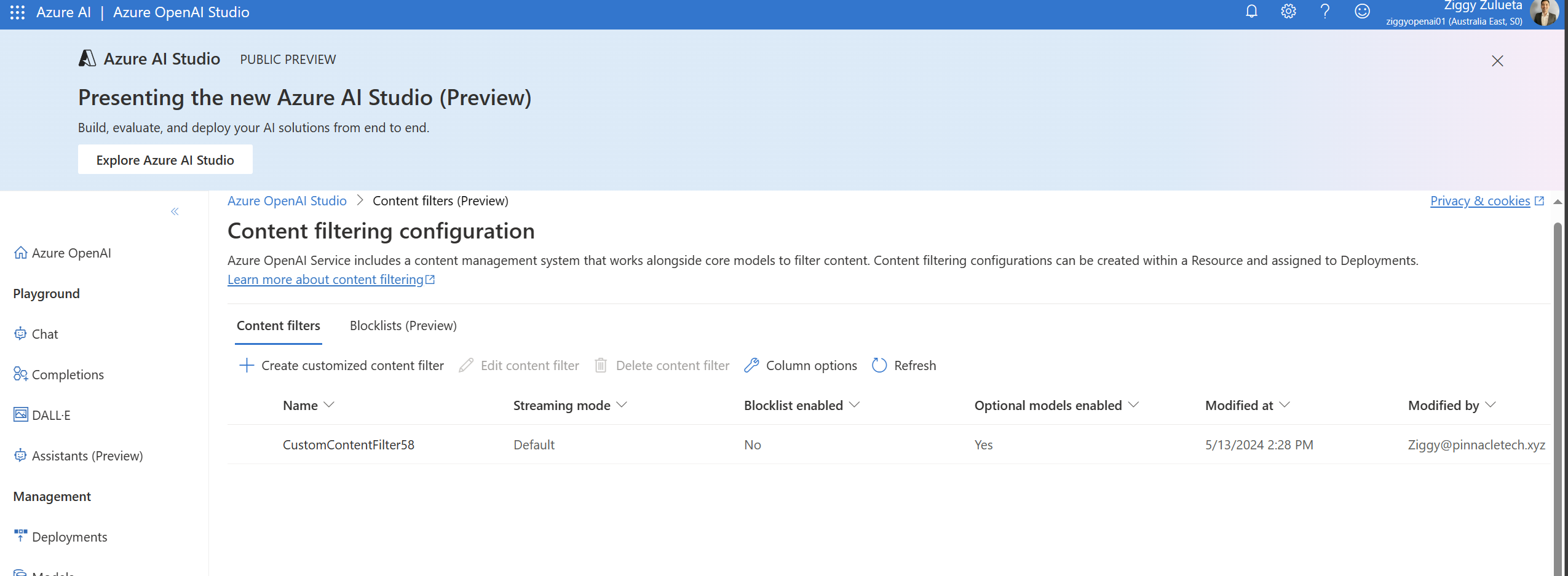Click the Ziggy@pinnacletech.xyz cell

coord(1476,444)
